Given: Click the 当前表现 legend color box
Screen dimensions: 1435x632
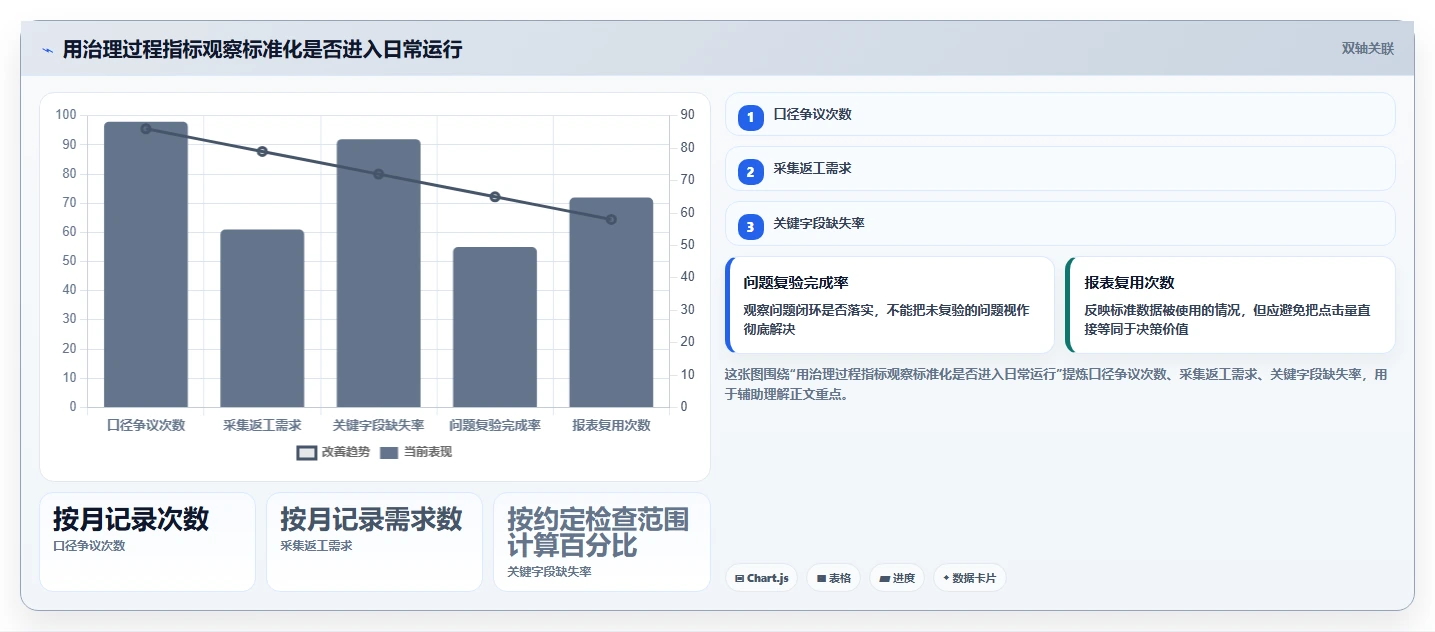Looking at the screenshot, I should 389,453.
